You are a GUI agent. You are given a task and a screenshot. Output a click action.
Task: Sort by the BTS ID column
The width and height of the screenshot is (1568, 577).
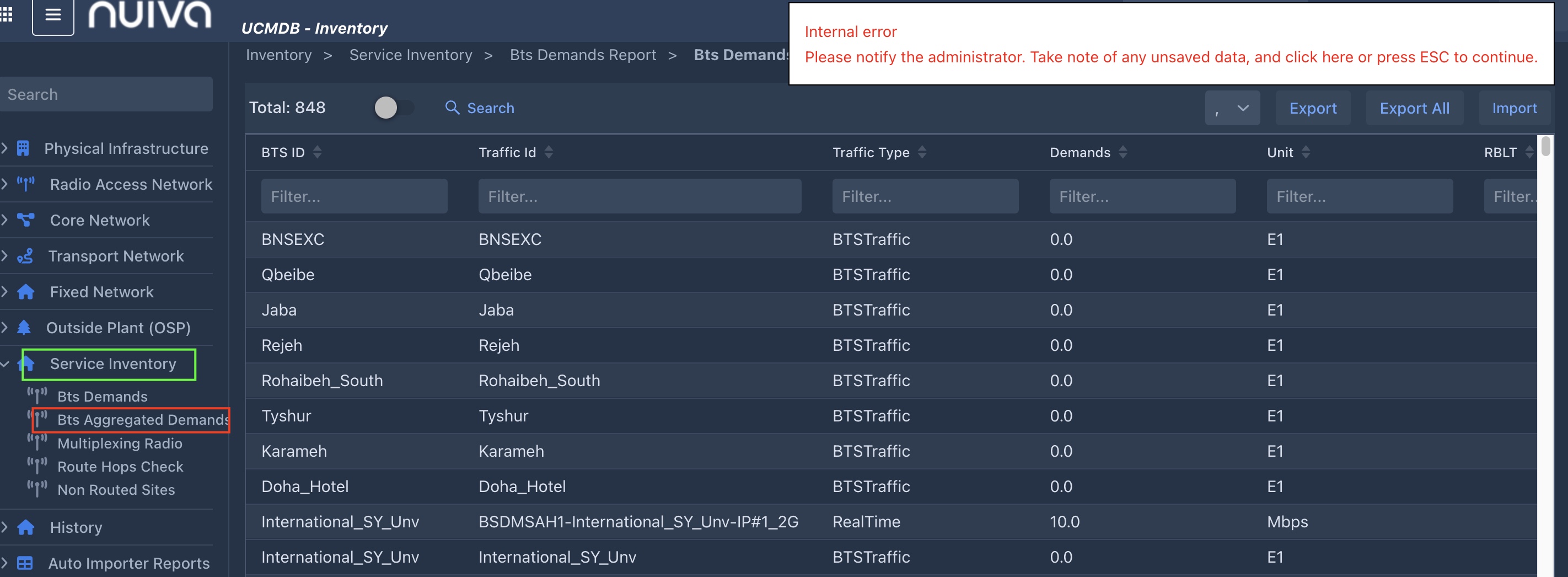[x=317, y=152]
